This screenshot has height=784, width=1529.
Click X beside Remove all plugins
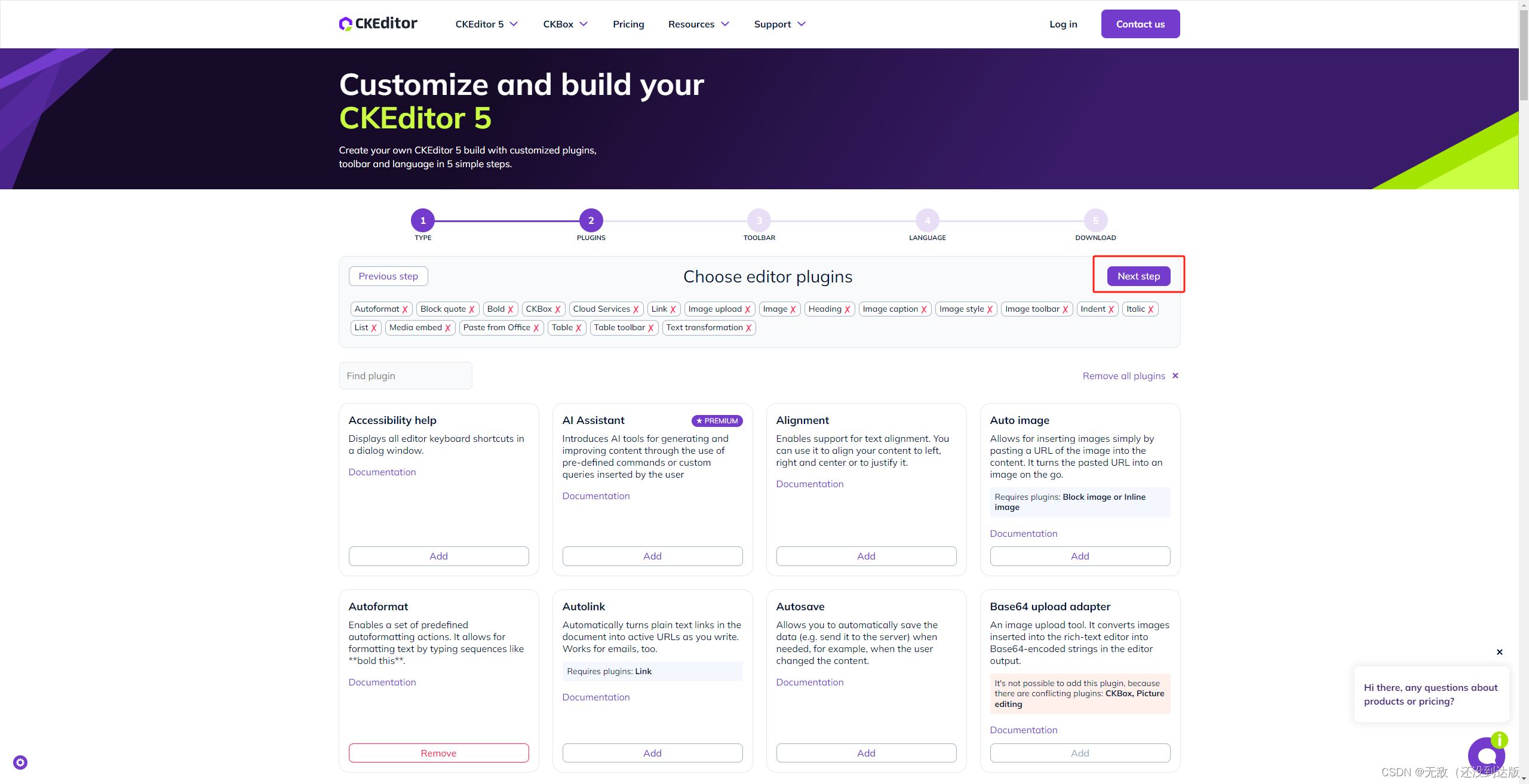[x=1175, y=376]
